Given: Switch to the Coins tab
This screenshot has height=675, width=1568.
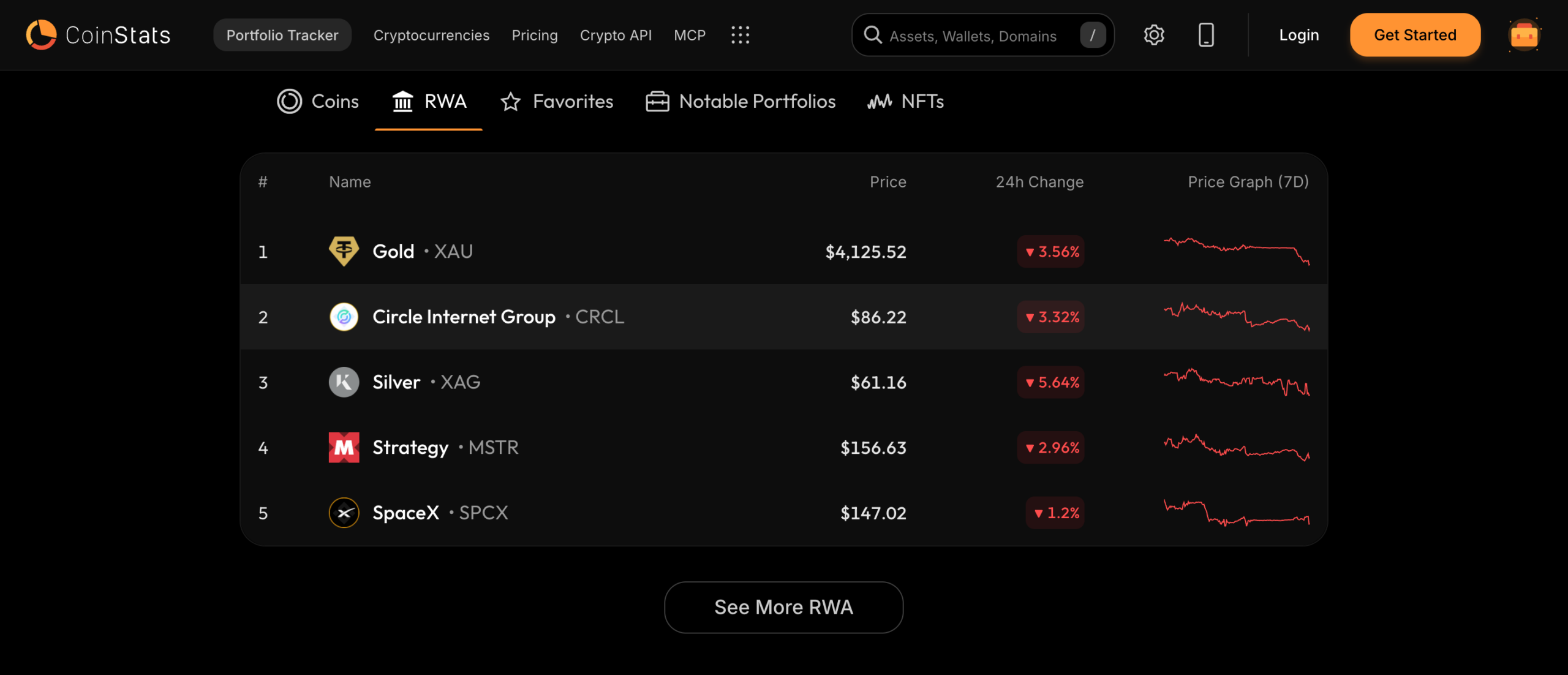Looking at the screenshot, I should pyautogui.click(x=317, y=101).
